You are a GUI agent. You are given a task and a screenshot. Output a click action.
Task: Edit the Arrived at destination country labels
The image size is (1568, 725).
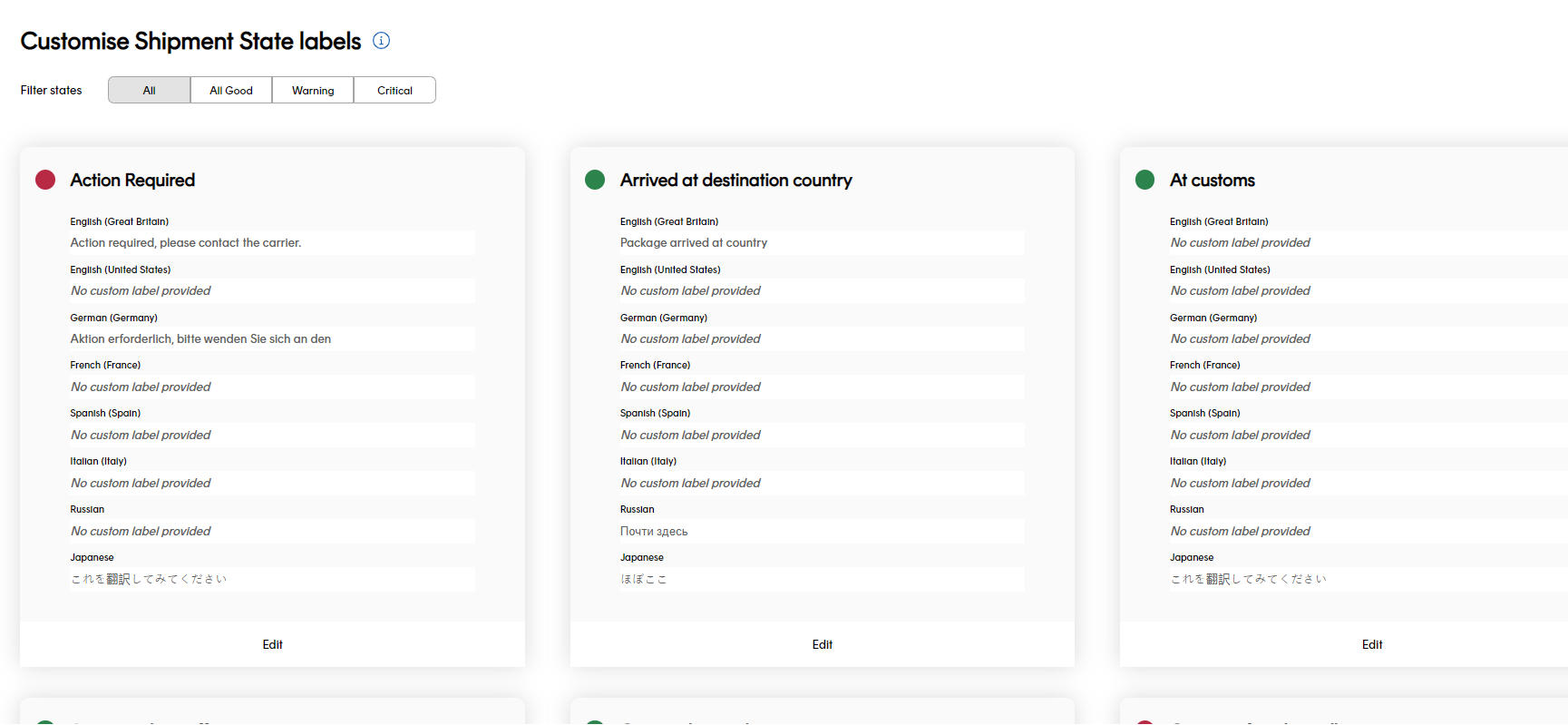tap(822, 644)
